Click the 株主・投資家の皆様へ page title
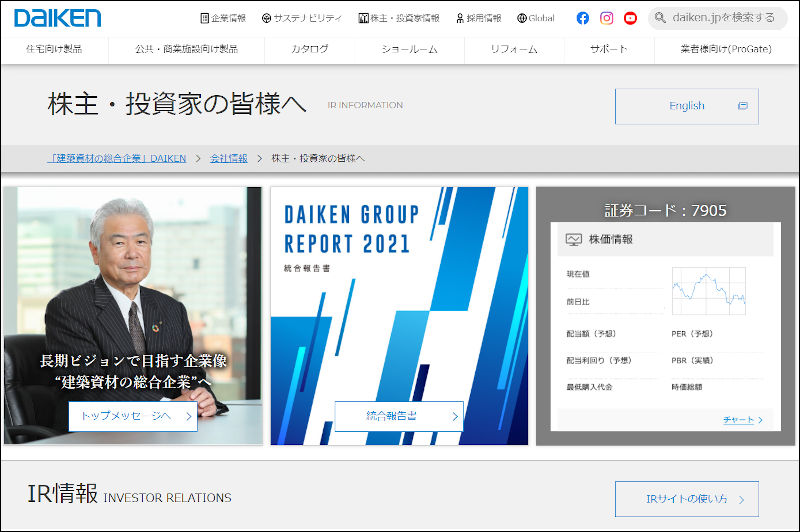Screen dimensions: 800x532 click(177, 104)
